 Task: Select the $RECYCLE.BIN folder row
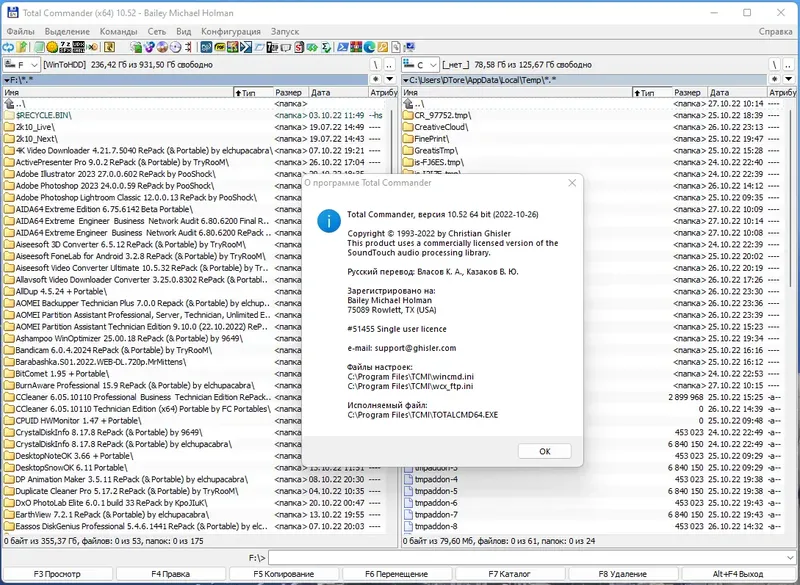[193, 115]
